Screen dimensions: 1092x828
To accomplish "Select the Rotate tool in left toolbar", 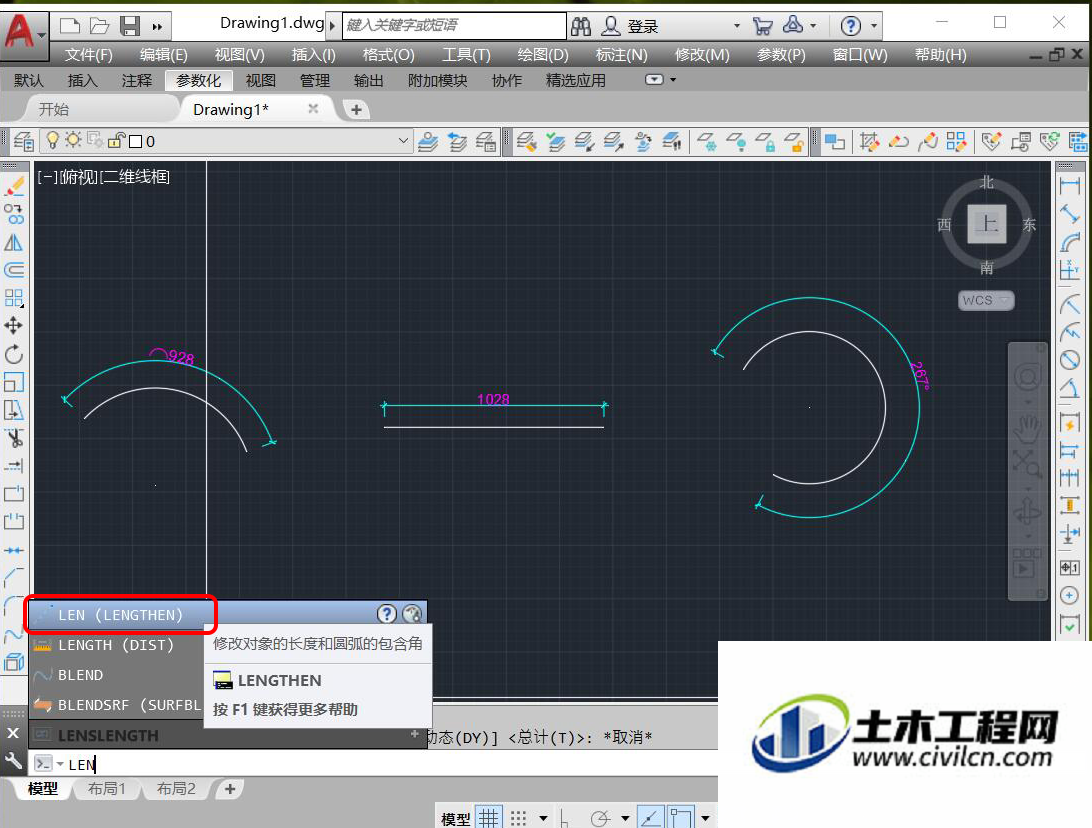I will click(x=14, y=354).
